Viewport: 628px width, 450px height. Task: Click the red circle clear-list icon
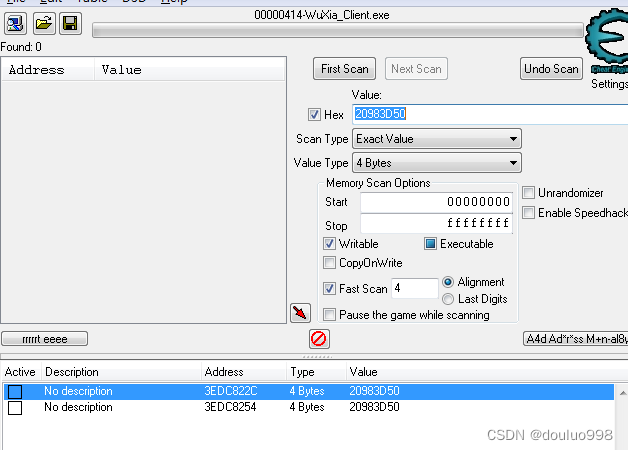point(319,339)
